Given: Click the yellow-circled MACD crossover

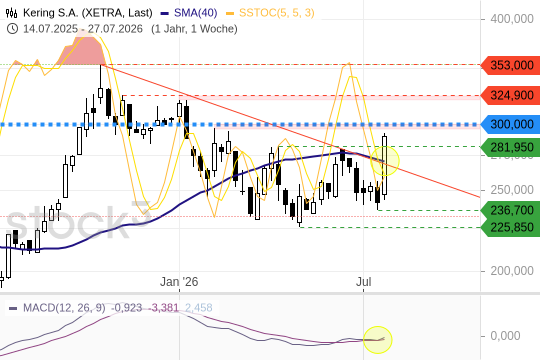Looking at the screenshot, I should pos(378,340).
